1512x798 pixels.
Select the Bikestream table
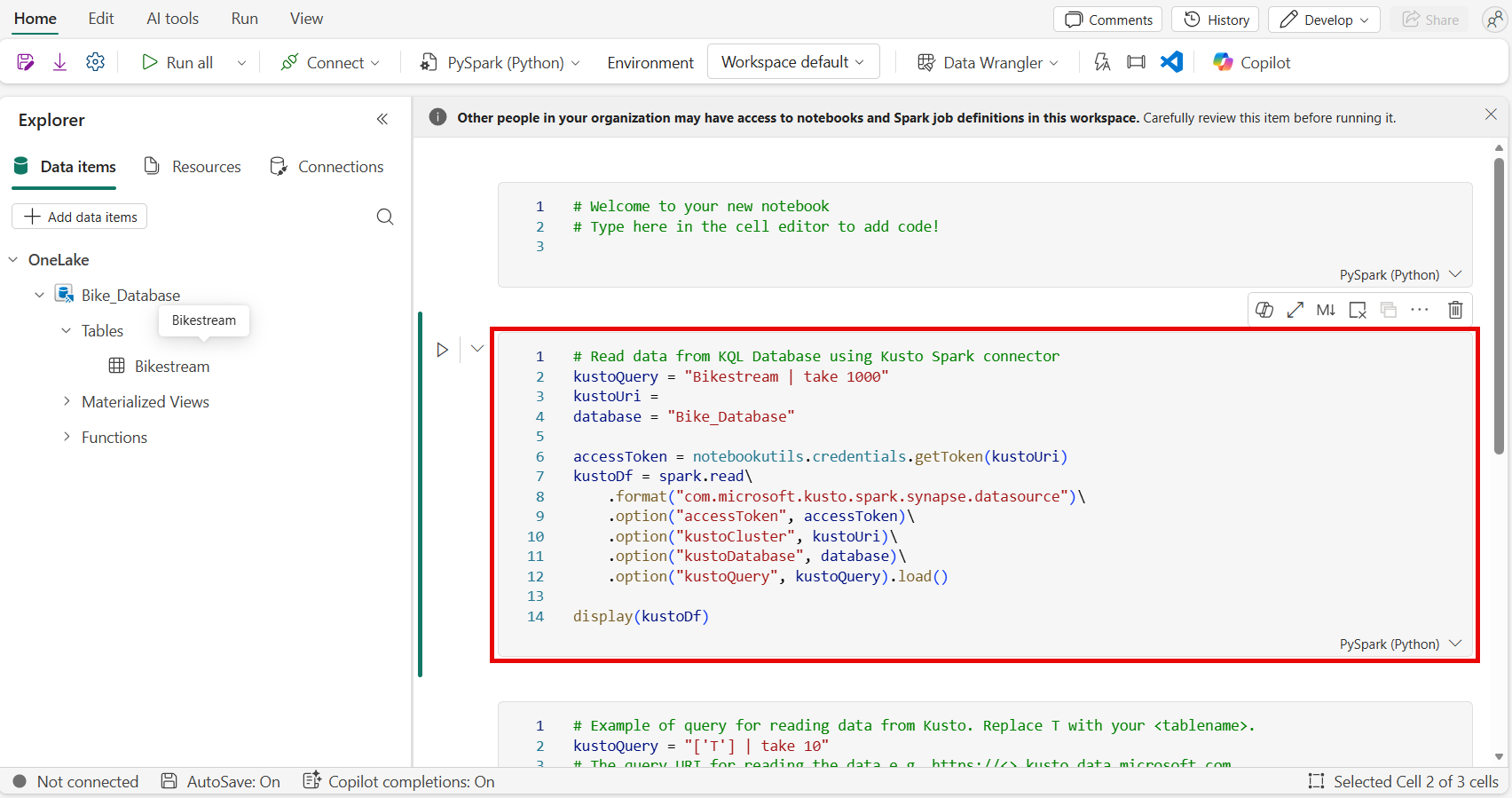160,367
